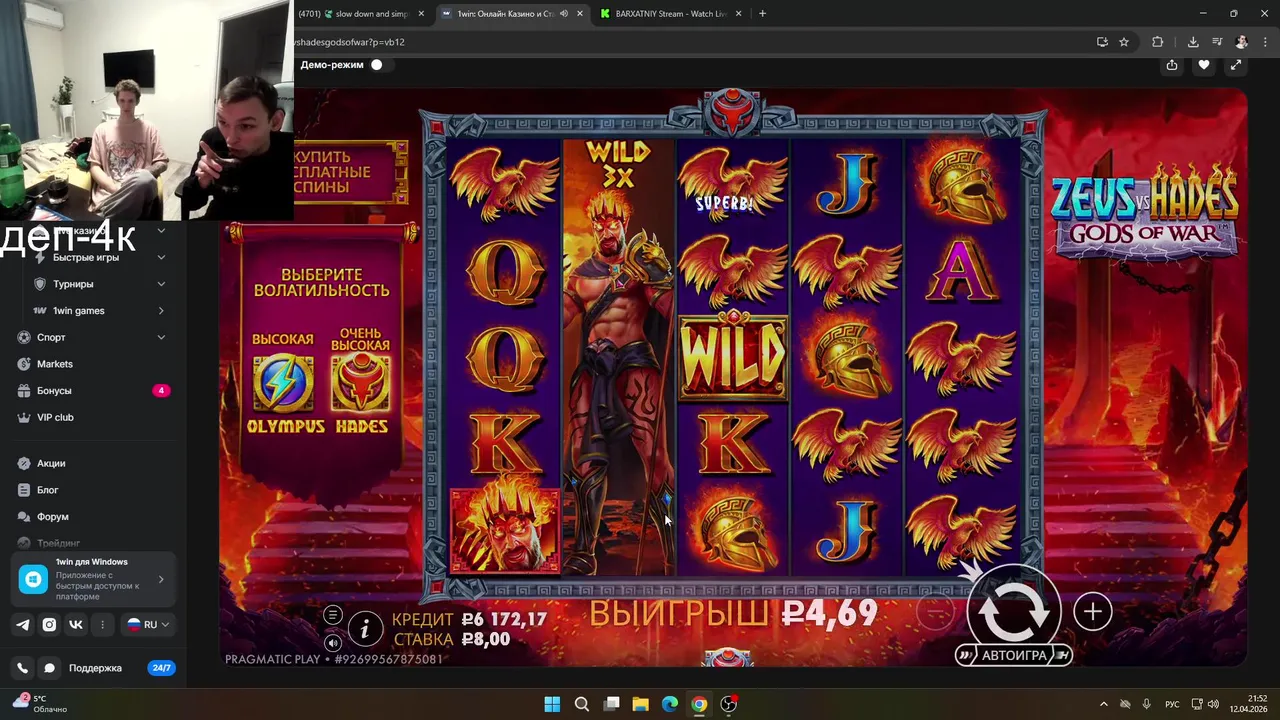Expand the Турниры sidebar section

(98, 284)
